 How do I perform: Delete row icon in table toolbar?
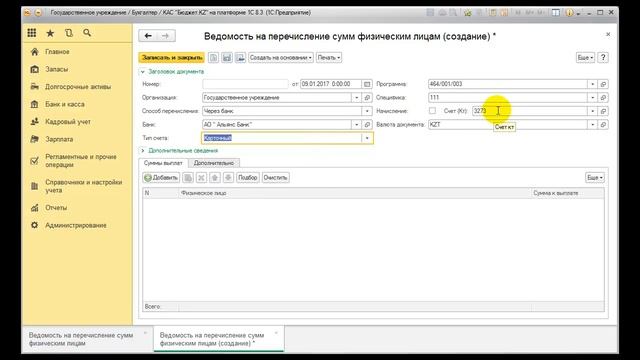[x=201, y=178]
